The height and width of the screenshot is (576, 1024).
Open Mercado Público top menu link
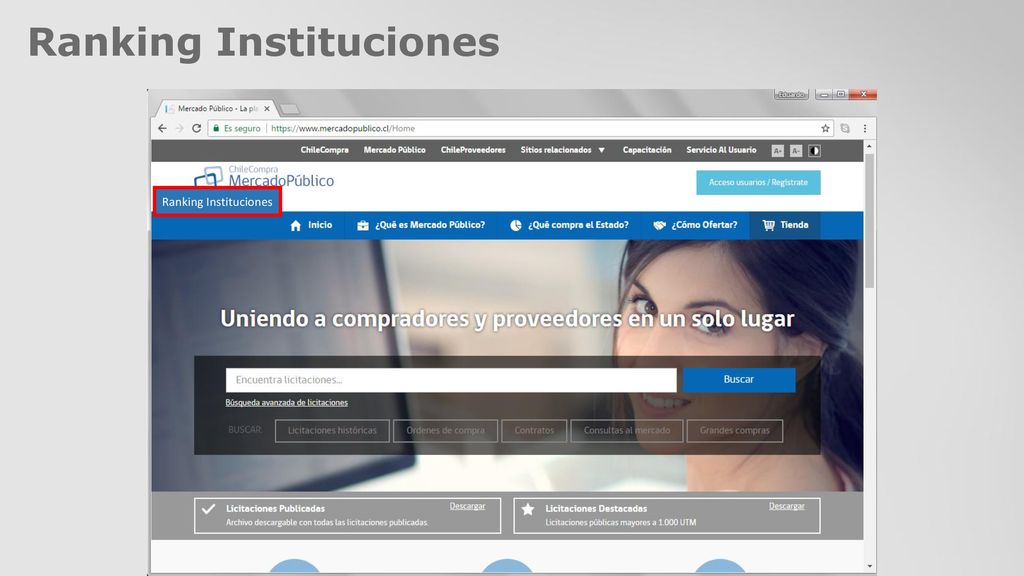[394, 150]
